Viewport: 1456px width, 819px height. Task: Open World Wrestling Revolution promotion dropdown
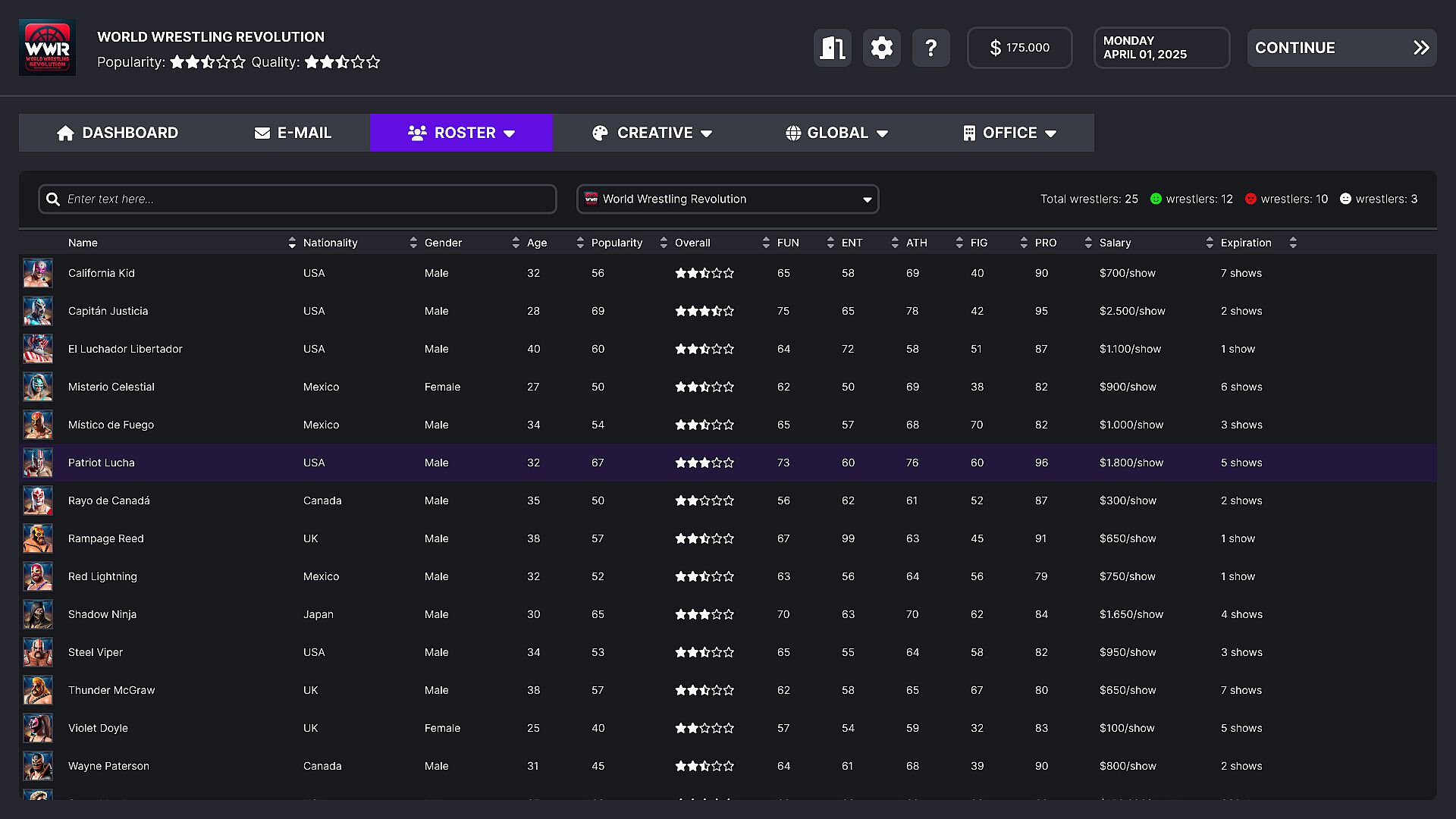coord(727,199)
